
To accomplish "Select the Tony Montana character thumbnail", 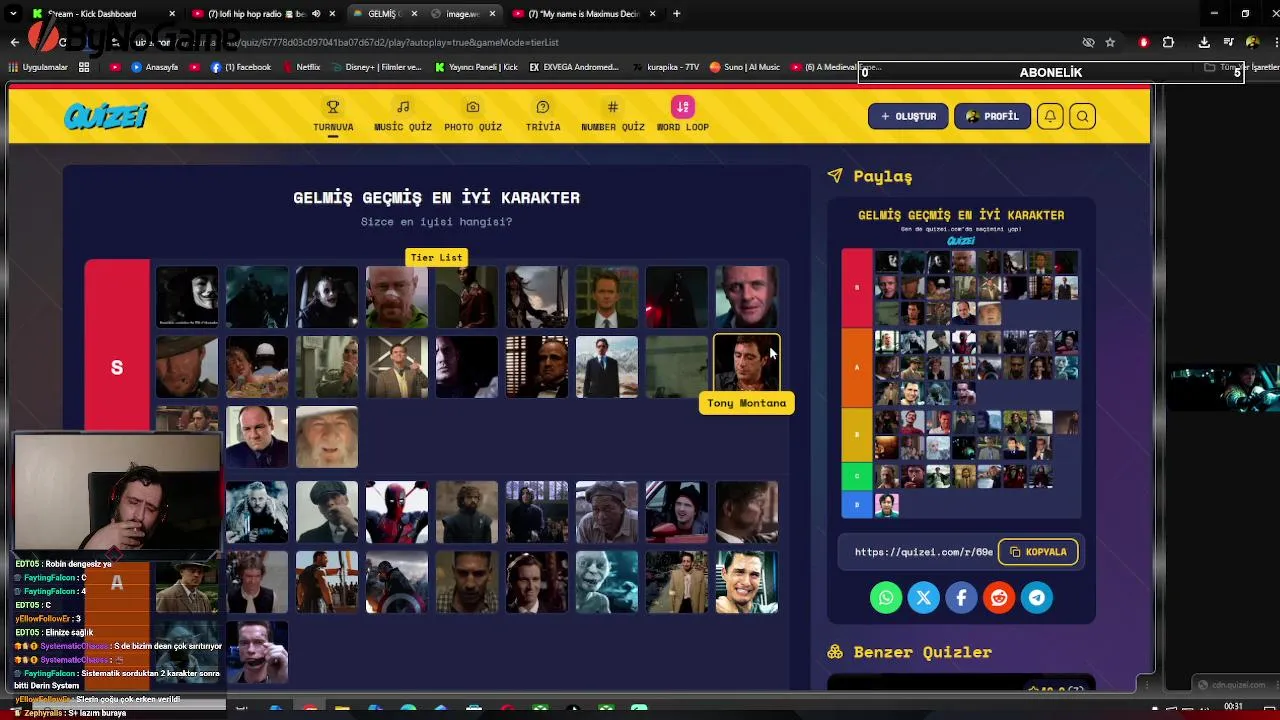I will [747, 365].
